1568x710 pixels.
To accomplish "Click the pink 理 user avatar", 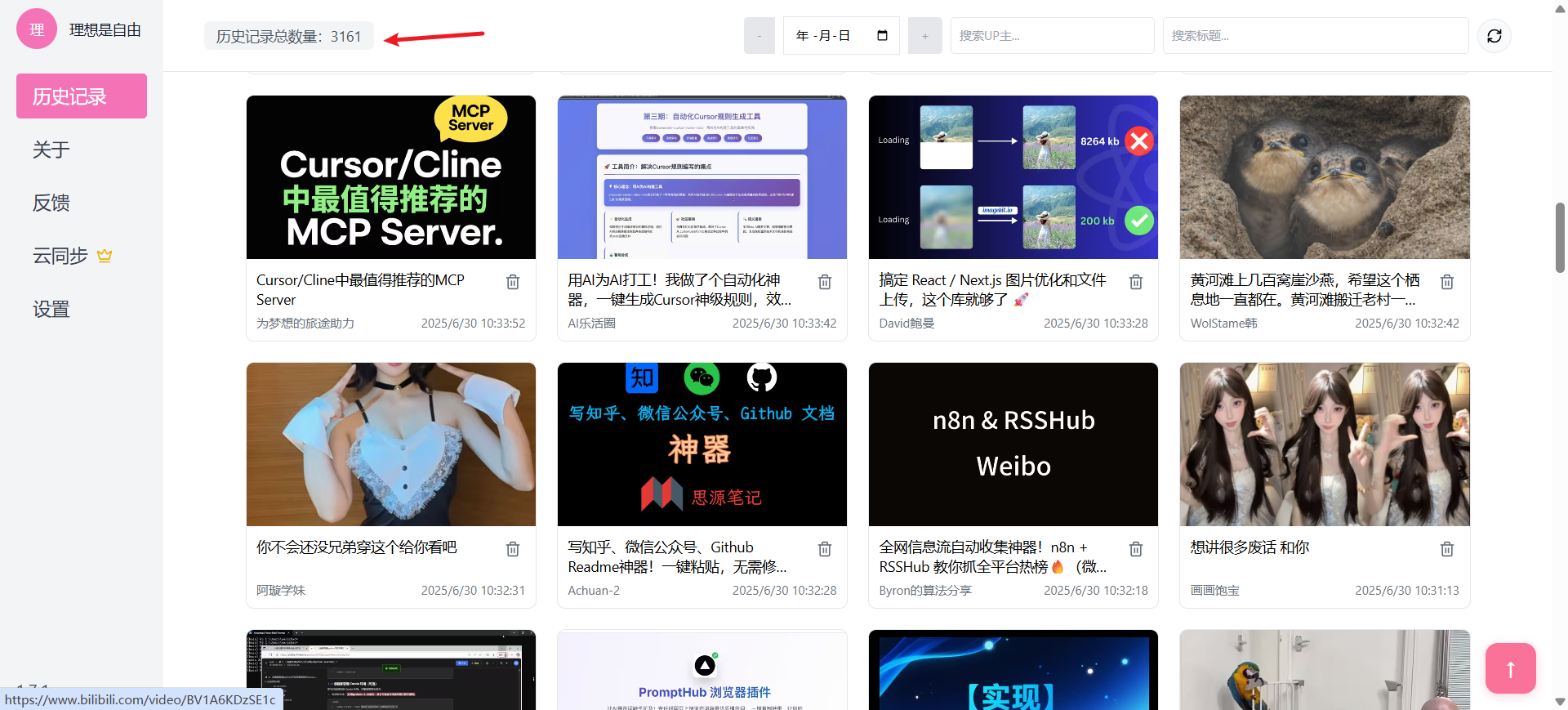I will pos(37,29).
